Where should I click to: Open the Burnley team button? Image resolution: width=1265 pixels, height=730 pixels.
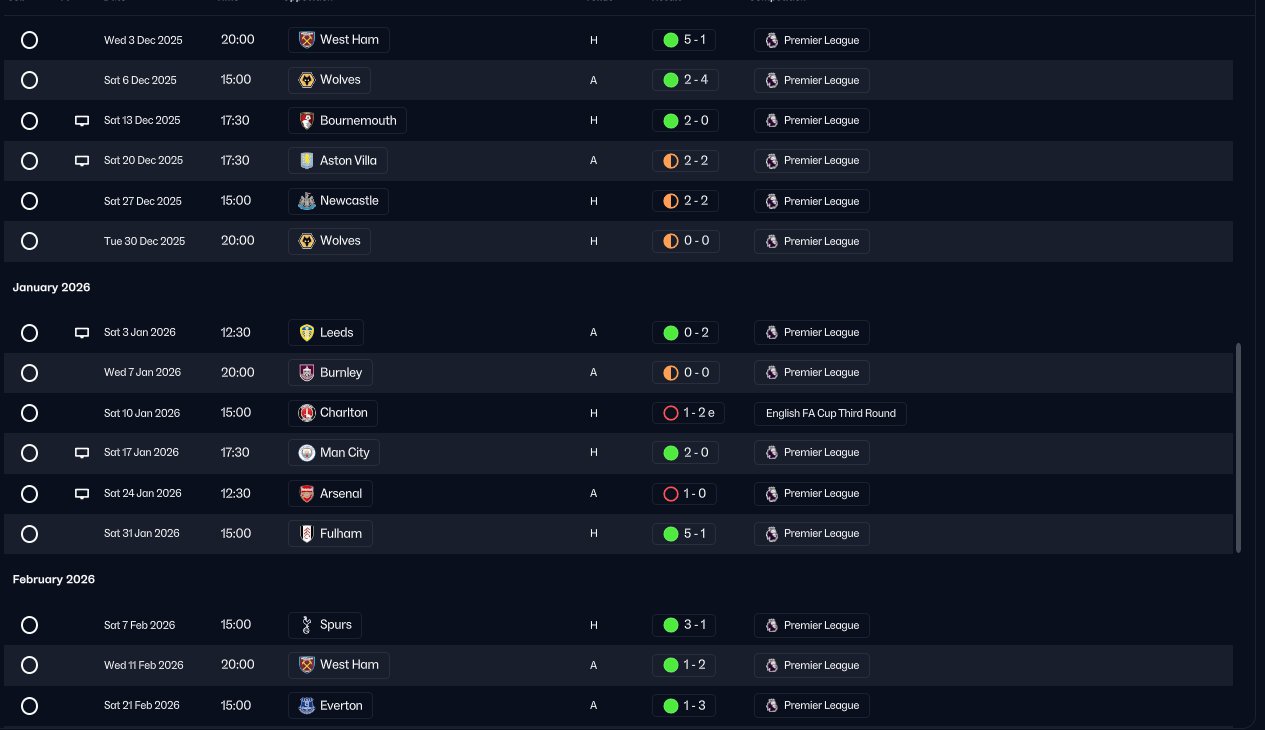tap(330, 372)
